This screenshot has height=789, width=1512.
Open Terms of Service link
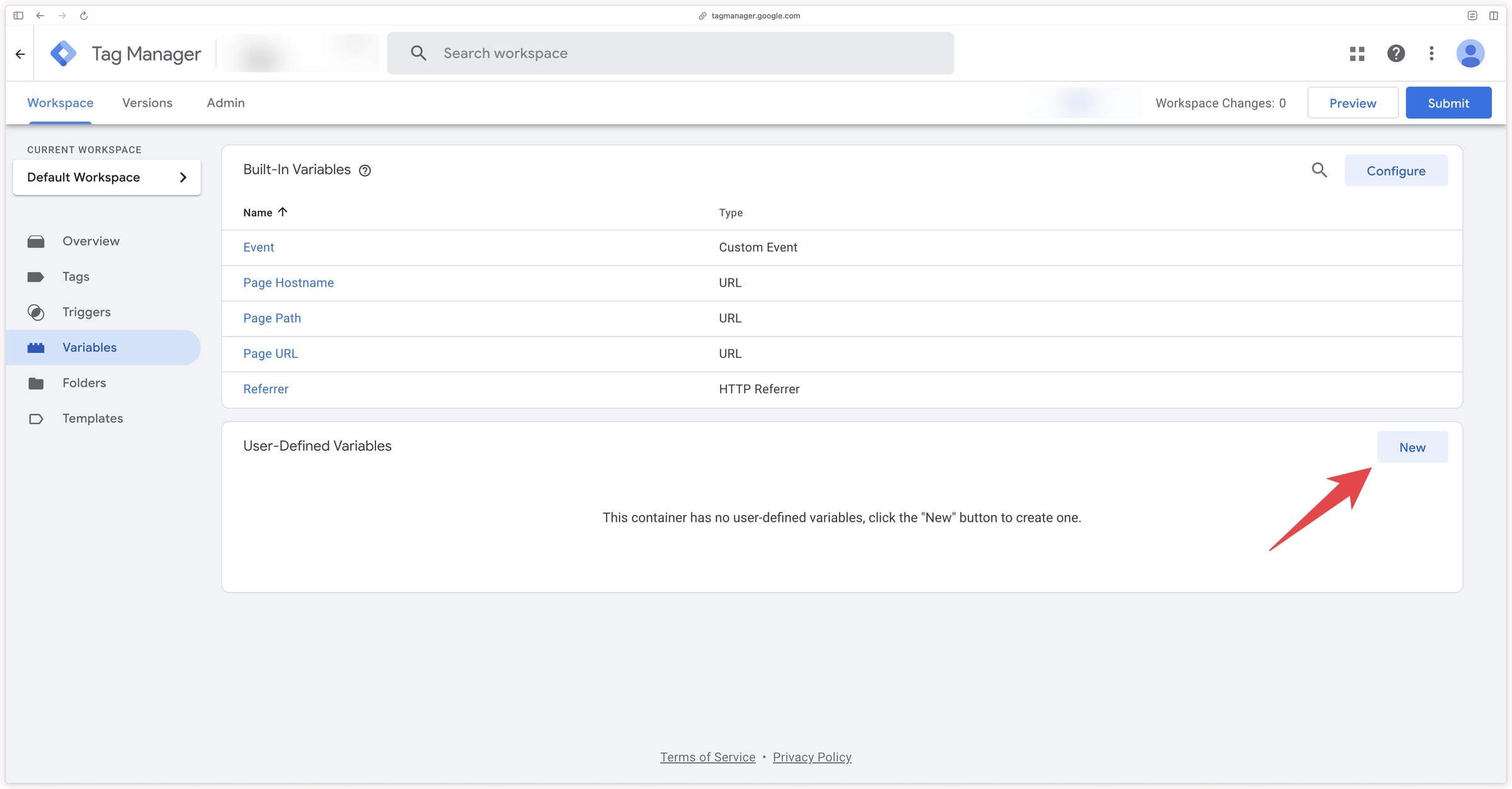[707, 757]
